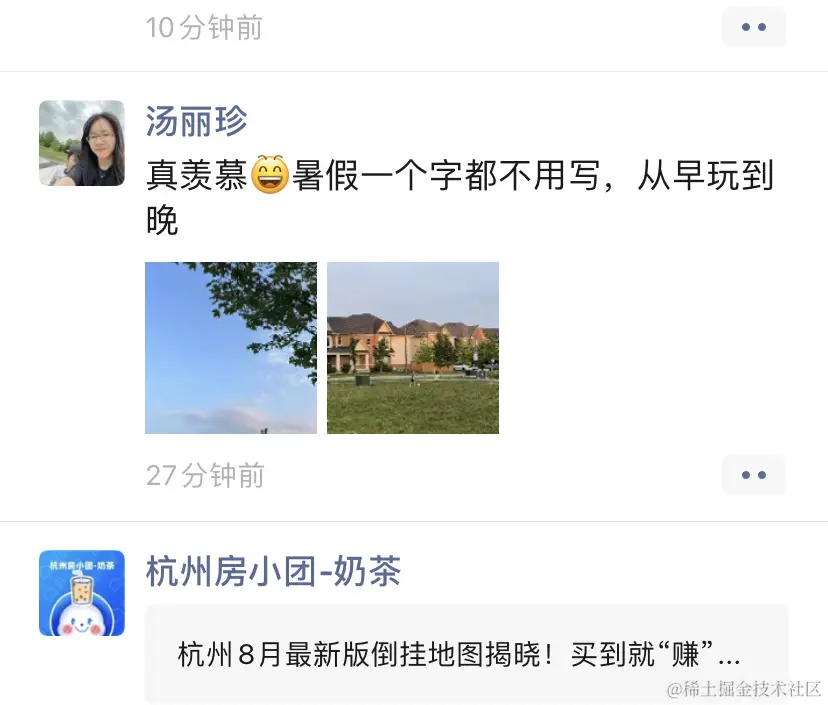Open the houses and lawn photo
828x705 pixels.
413,348
